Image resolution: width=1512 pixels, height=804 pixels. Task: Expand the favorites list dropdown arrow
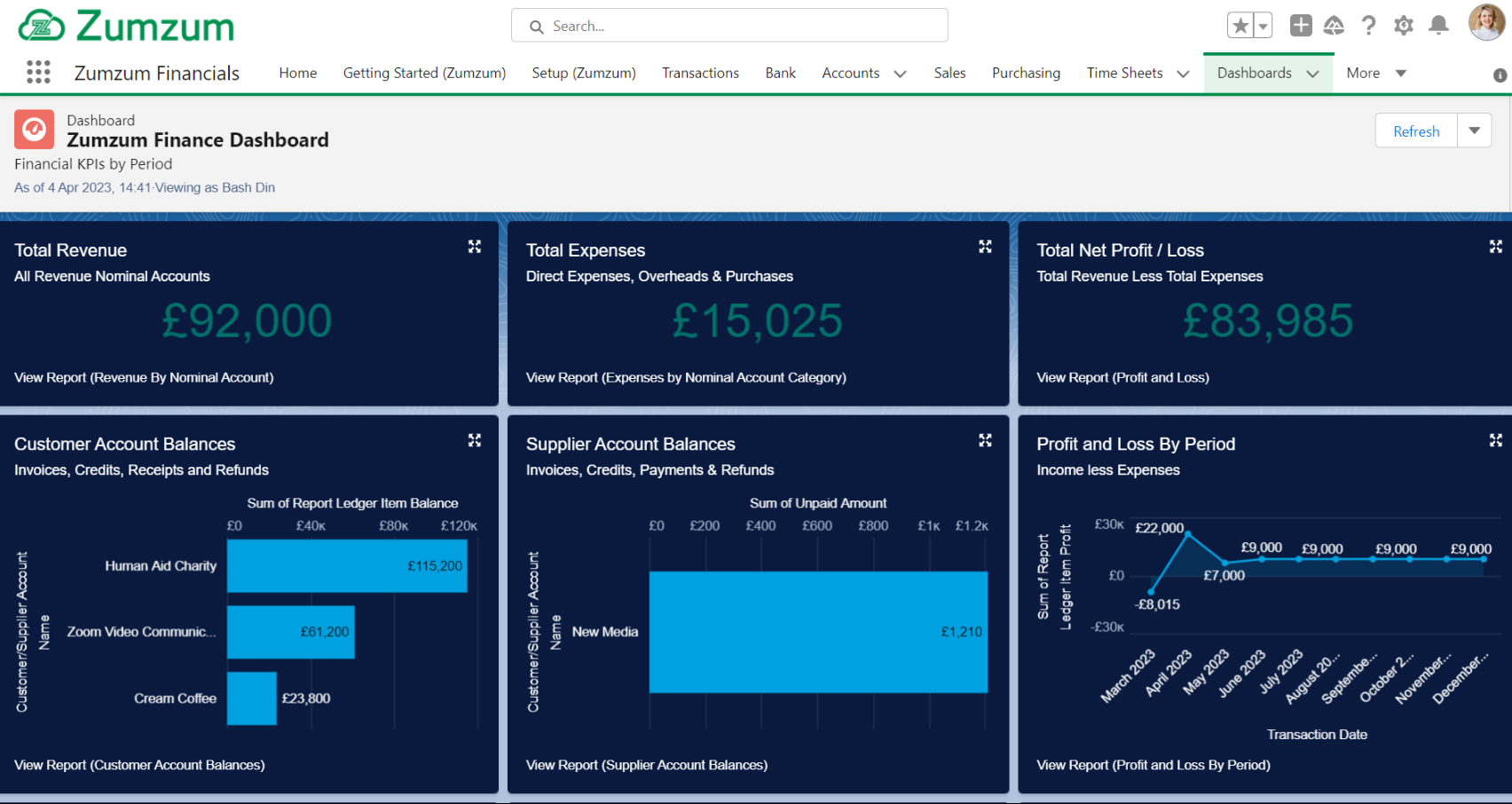tap(1263, 26)
